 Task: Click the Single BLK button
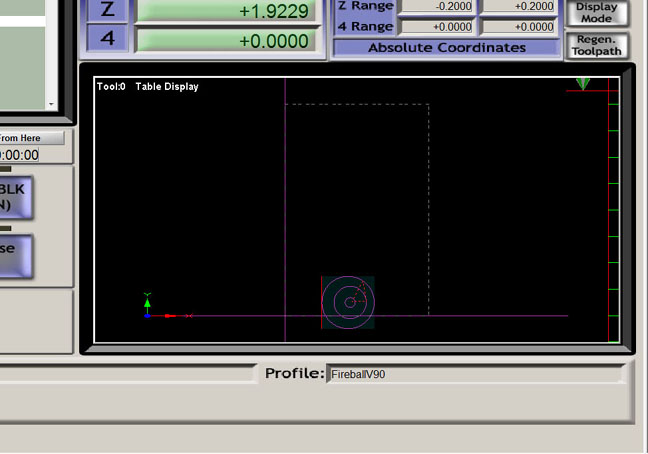(x=16, y=197)
